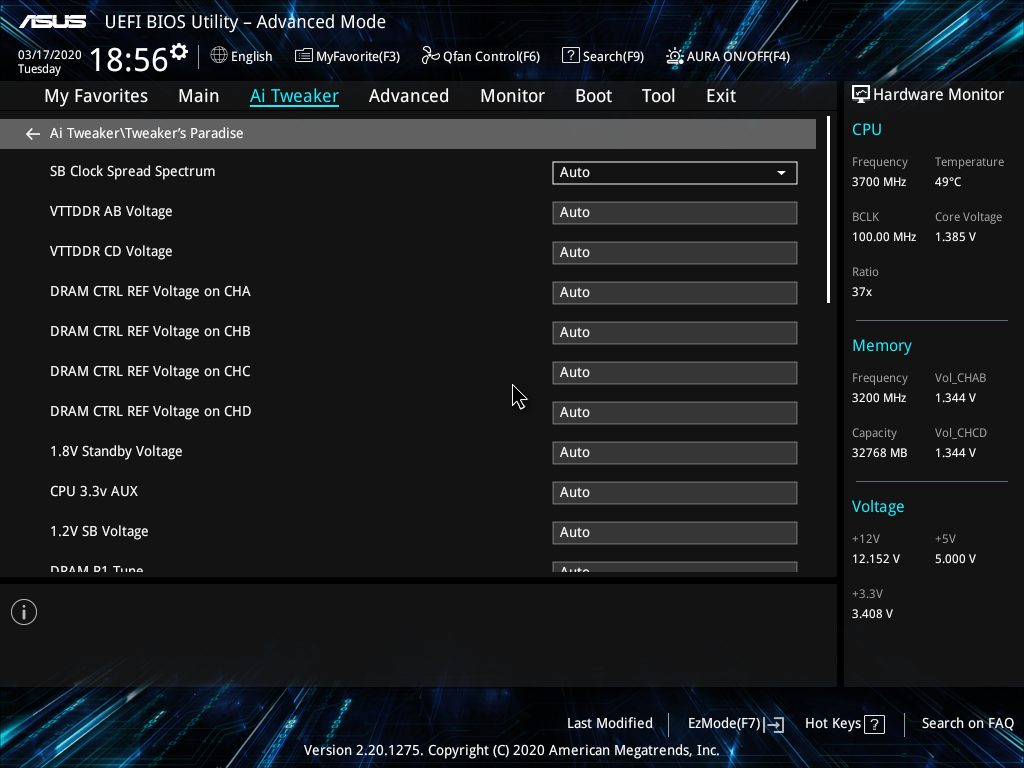Select the VTTDDR AB Voltage label
This screenshot has height=768, width=1024.
tap(111, 212)
